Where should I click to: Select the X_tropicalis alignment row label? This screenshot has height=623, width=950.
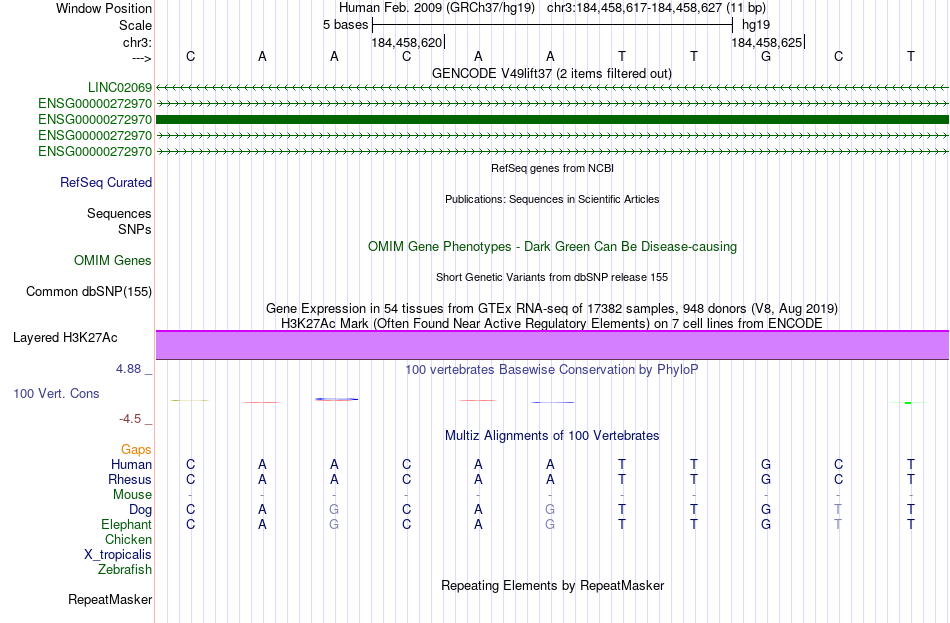(118, 555)
